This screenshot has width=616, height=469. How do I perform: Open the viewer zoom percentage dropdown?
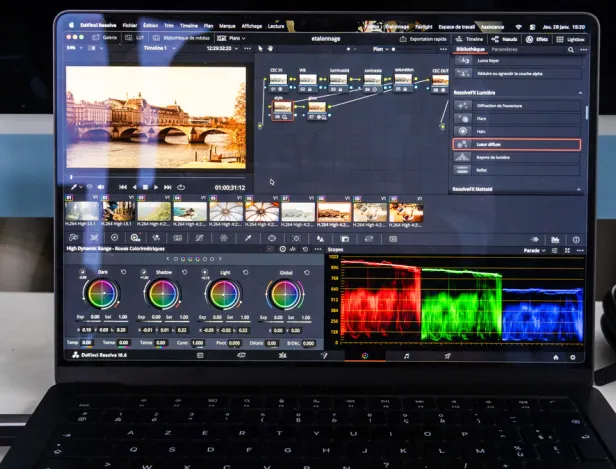pos(75,48)
